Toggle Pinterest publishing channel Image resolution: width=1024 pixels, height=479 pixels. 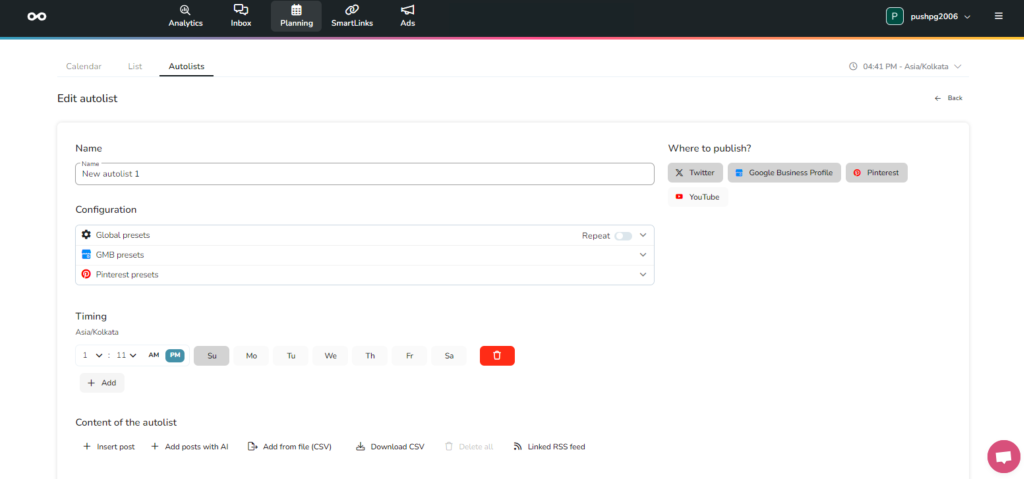[x=876, y=173]
